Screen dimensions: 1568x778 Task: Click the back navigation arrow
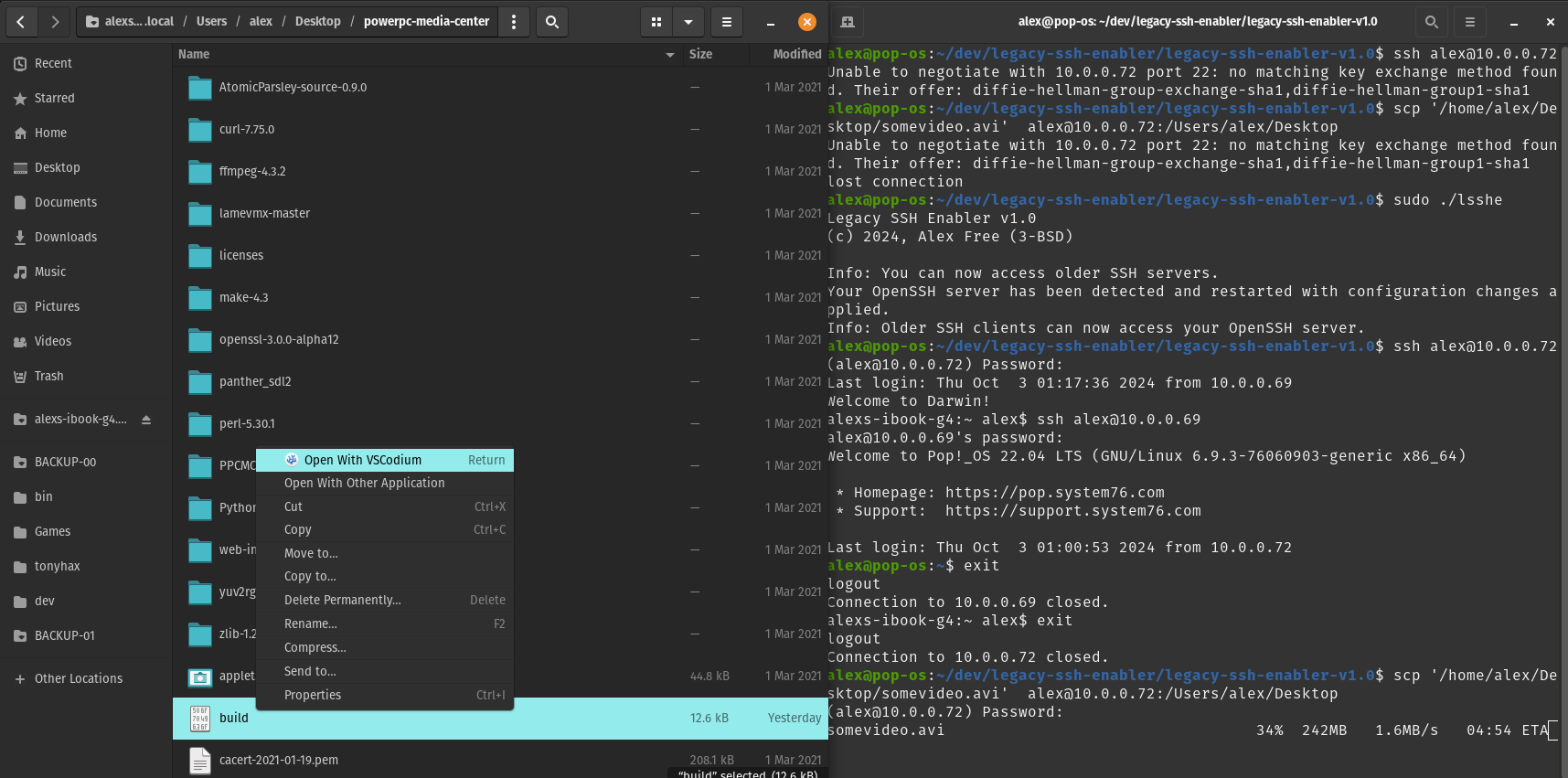[x=21, y=21]
